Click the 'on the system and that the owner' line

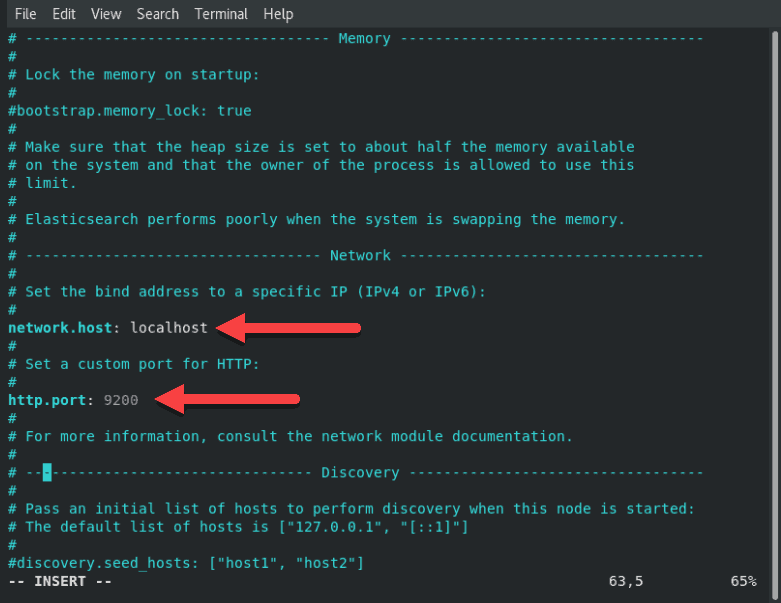(x=321, y=165)
